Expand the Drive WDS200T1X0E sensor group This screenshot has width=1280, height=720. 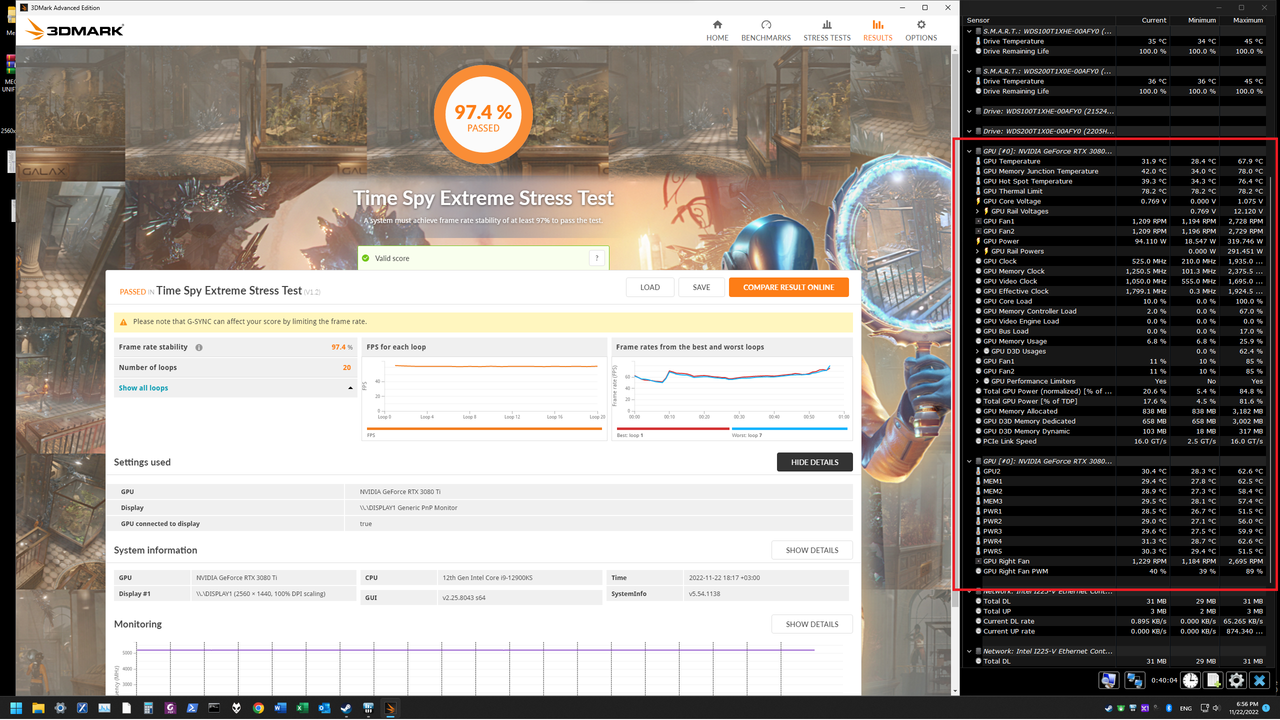pyautogui.click(x=968, y=131)
